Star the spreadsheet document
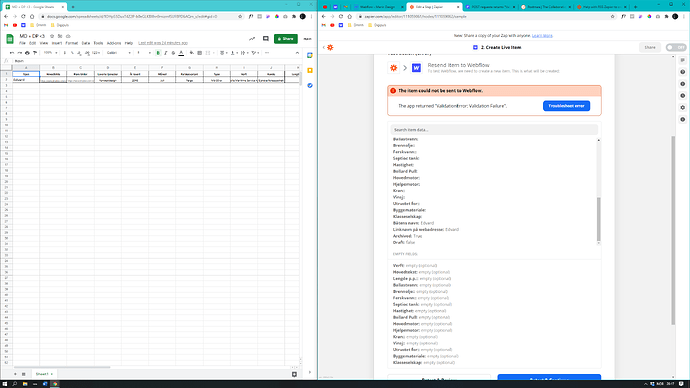Image resolution: width=690 pixels, height=388 pixels. click(x=52, y=36)
